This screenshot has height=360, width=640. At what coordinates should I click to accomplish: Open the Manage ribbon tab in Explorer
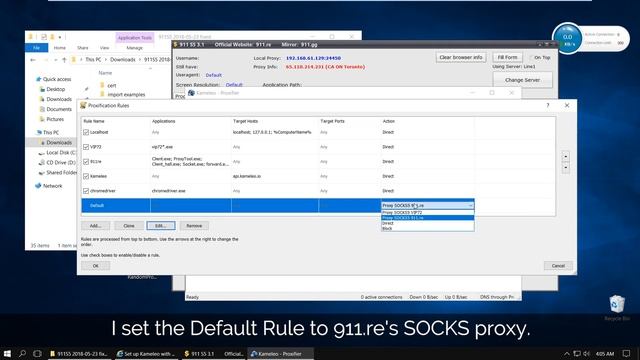coord(134,48)
